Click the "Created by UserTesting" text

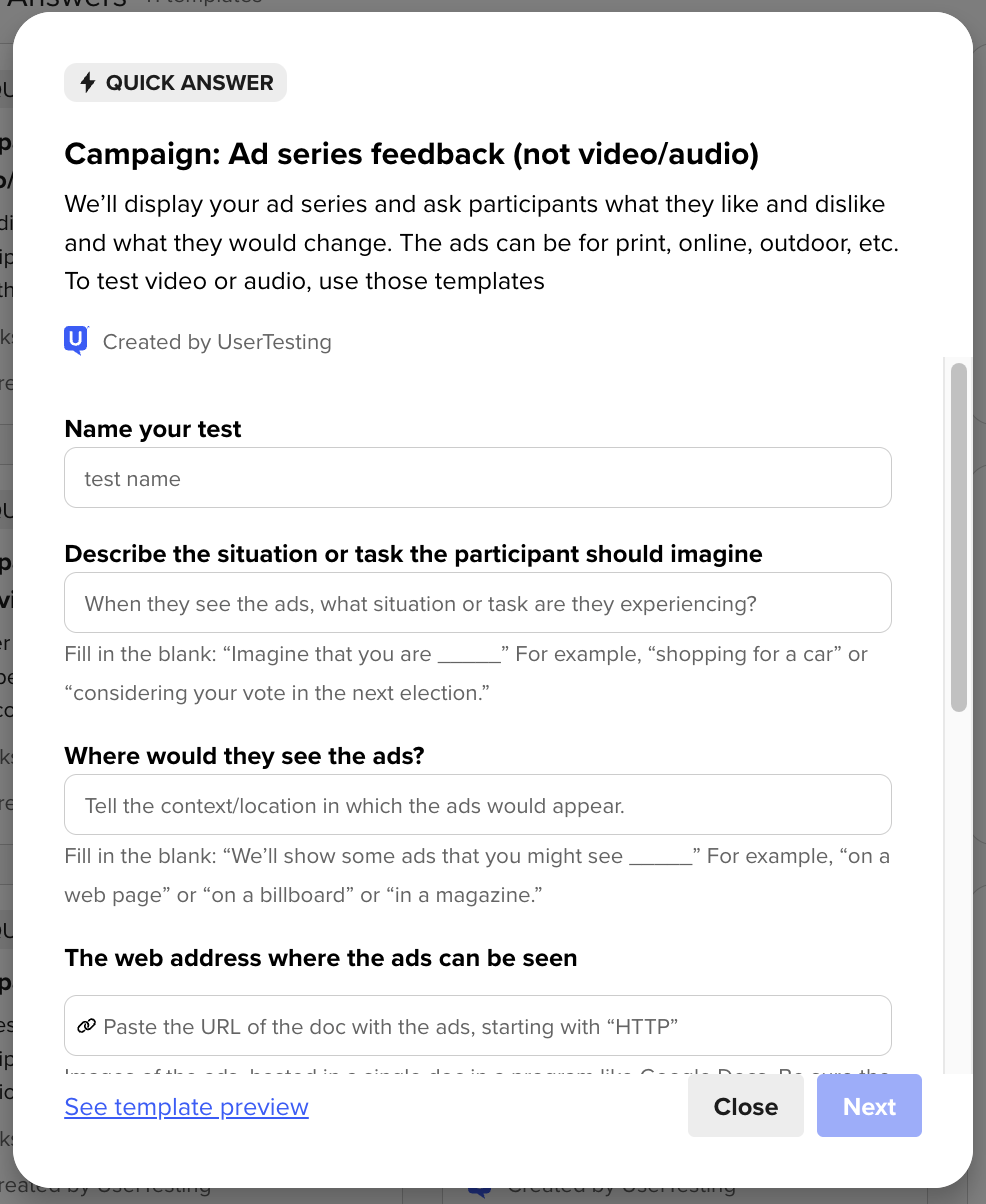[x=217, y=342]
